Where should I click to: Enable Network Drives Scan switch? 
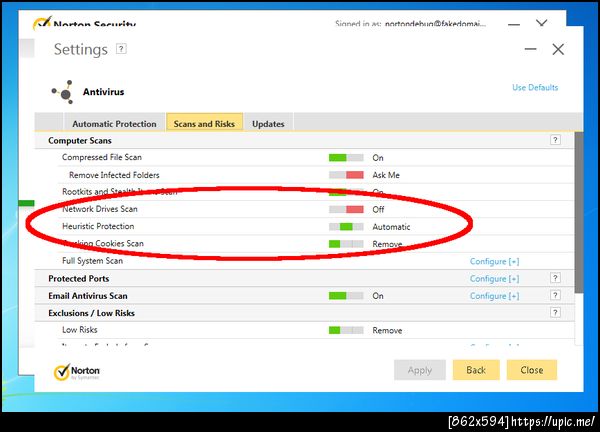click(346, 209)
